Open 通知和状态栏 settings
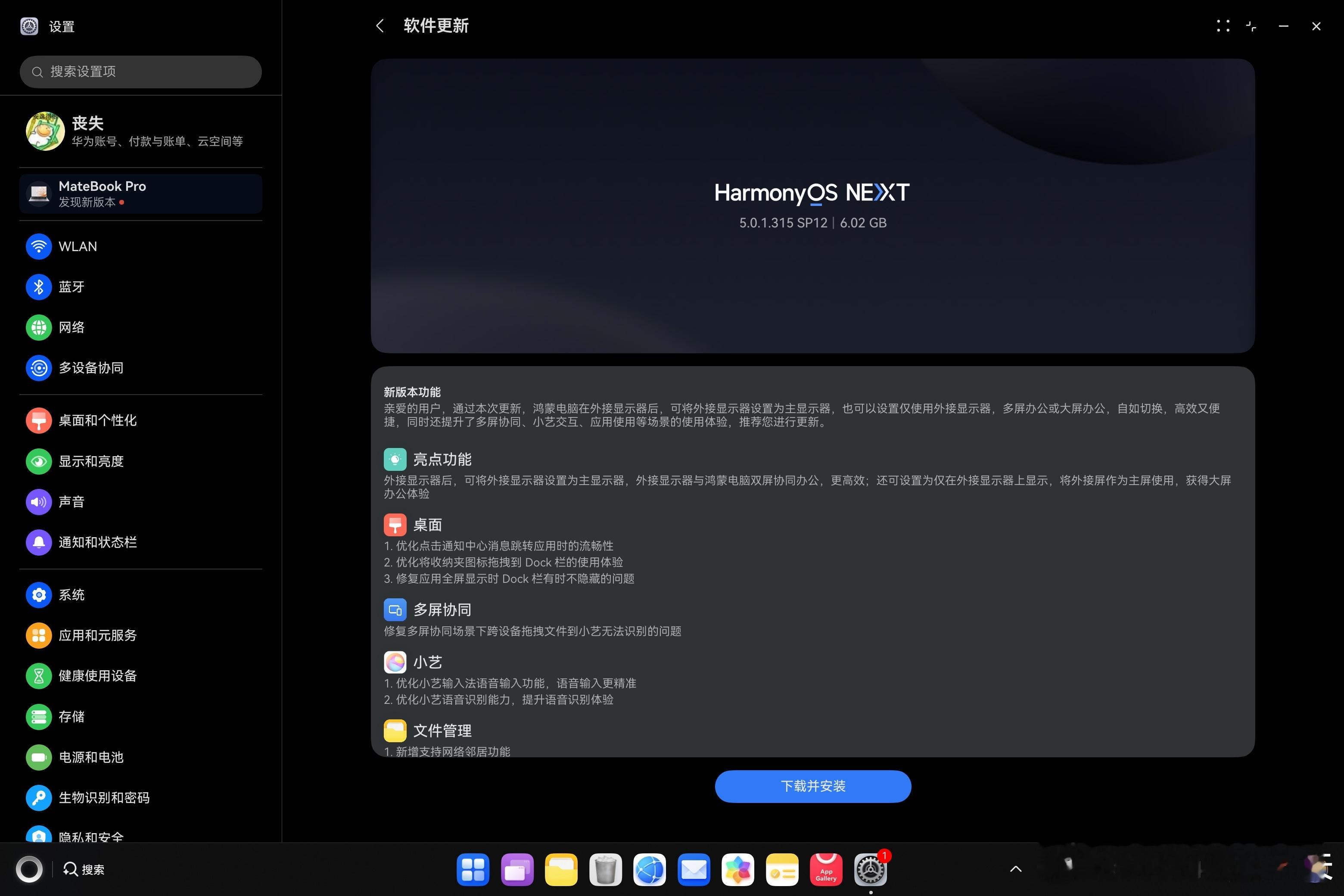1344x896 pixels. 140,542
